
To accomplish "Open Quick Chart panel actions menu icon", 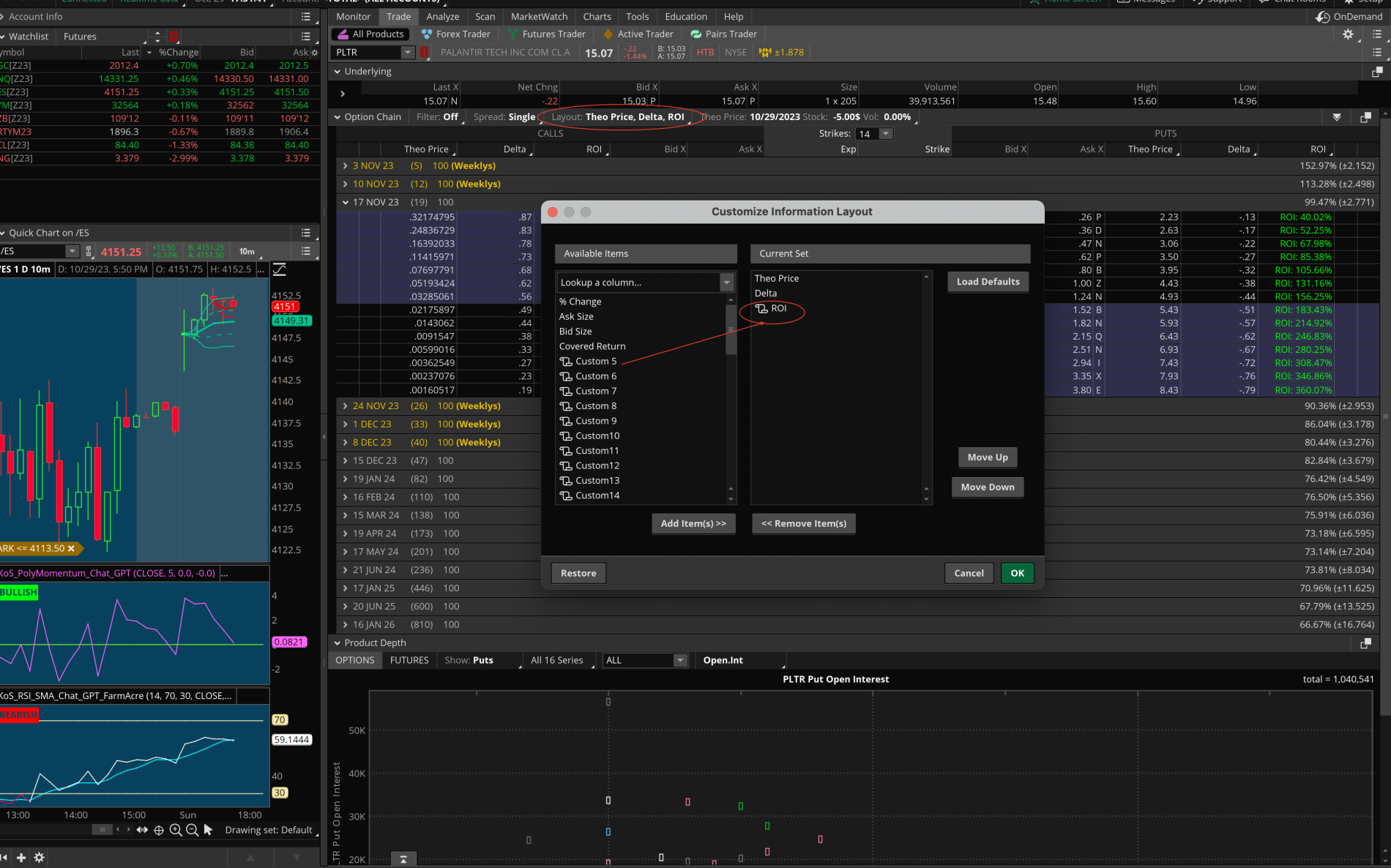I will (306, 233).
